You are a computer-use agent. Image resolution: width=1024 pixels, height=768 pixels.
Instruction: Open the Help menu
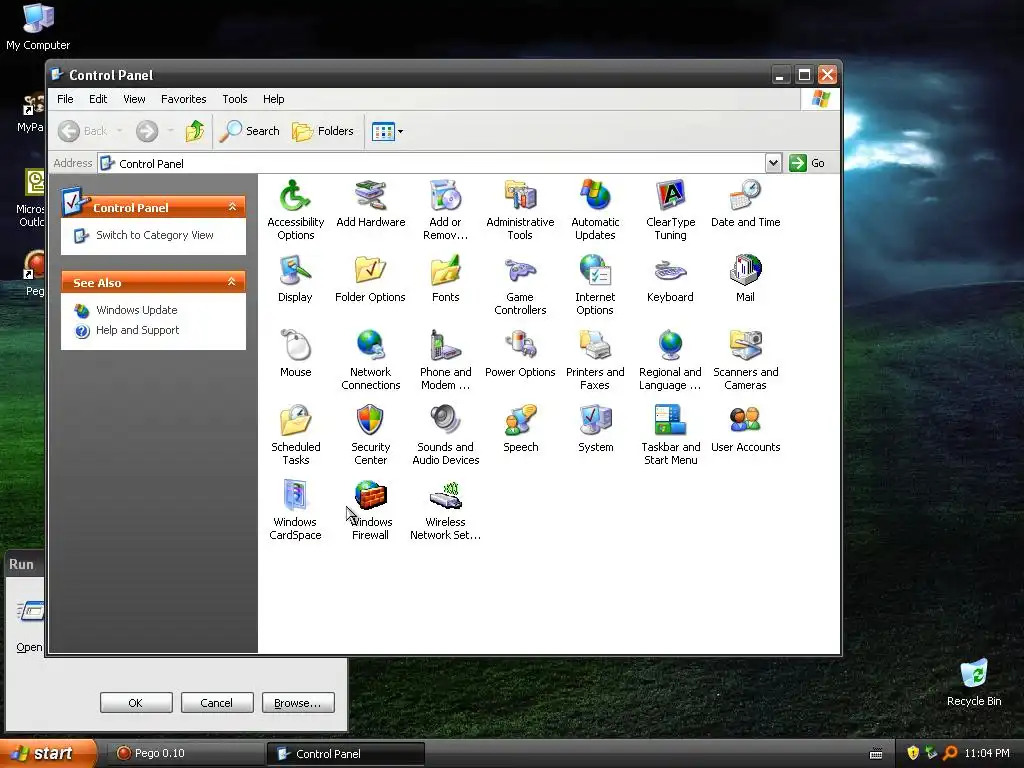point(274,99)
